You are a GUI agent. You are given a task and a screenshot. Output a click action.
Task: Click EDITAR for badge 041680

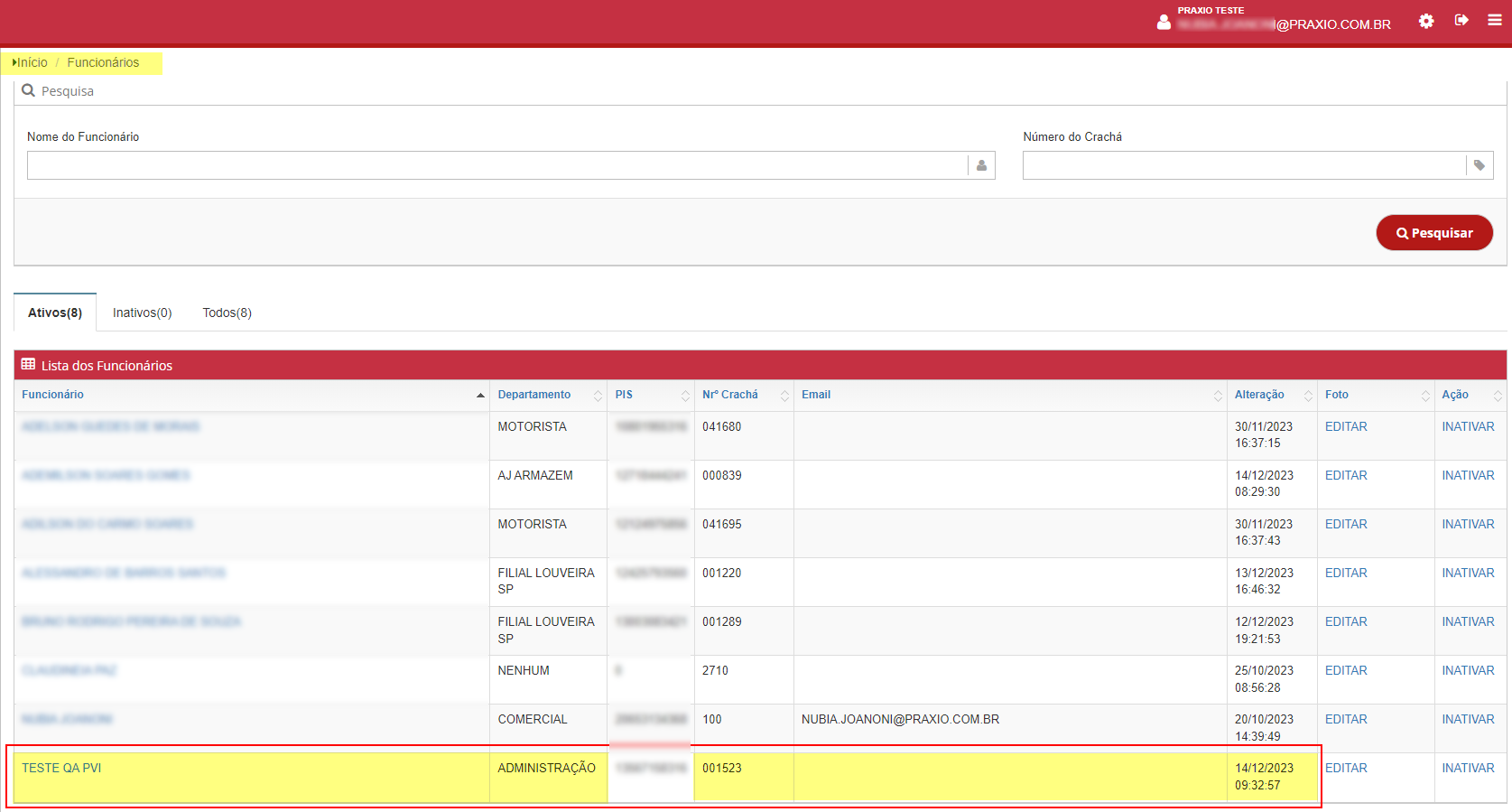1346,426
